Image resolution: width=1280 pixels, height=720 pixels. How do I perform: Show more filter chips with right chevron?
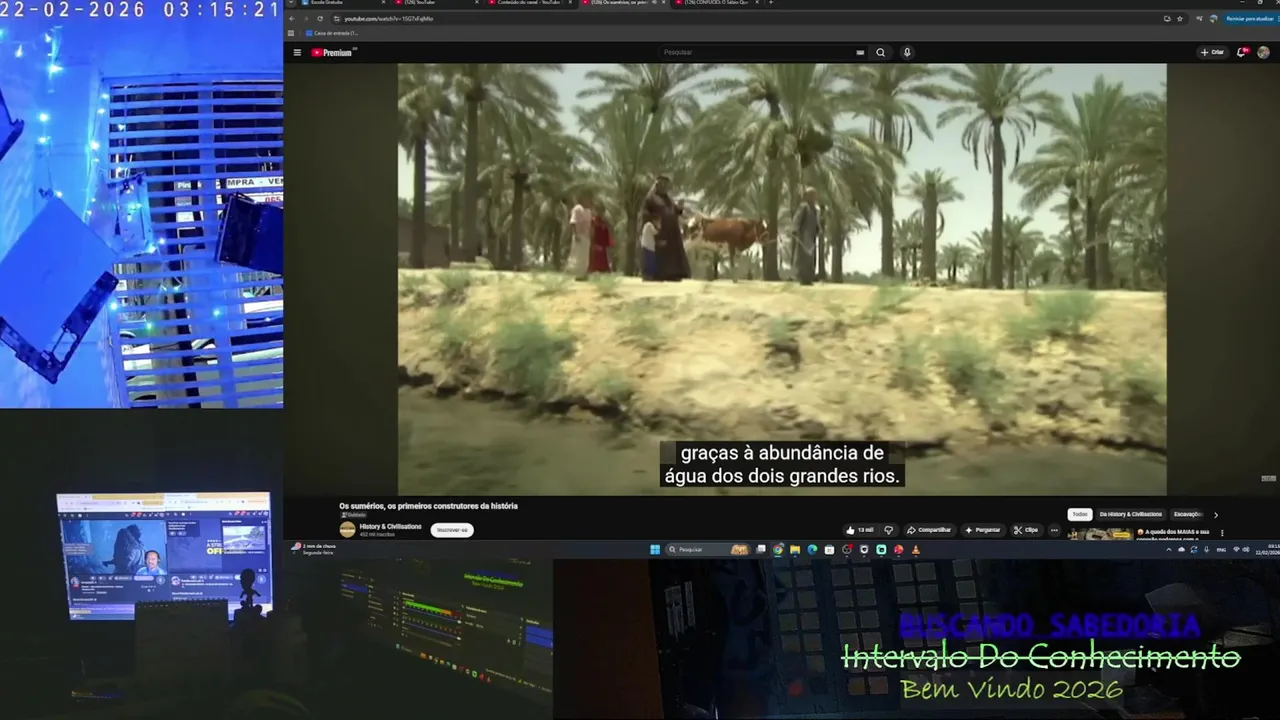[x=1216, y=514]
